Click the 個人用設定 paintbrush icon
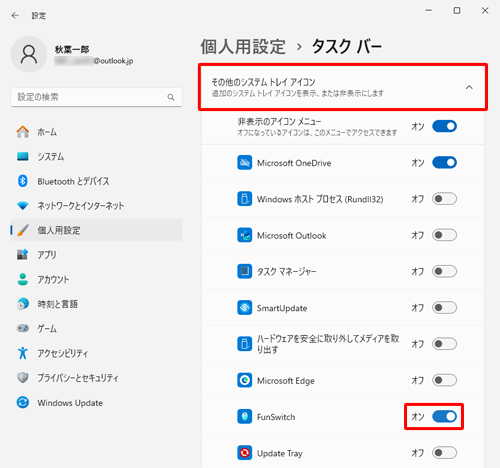 coord(23,230)
